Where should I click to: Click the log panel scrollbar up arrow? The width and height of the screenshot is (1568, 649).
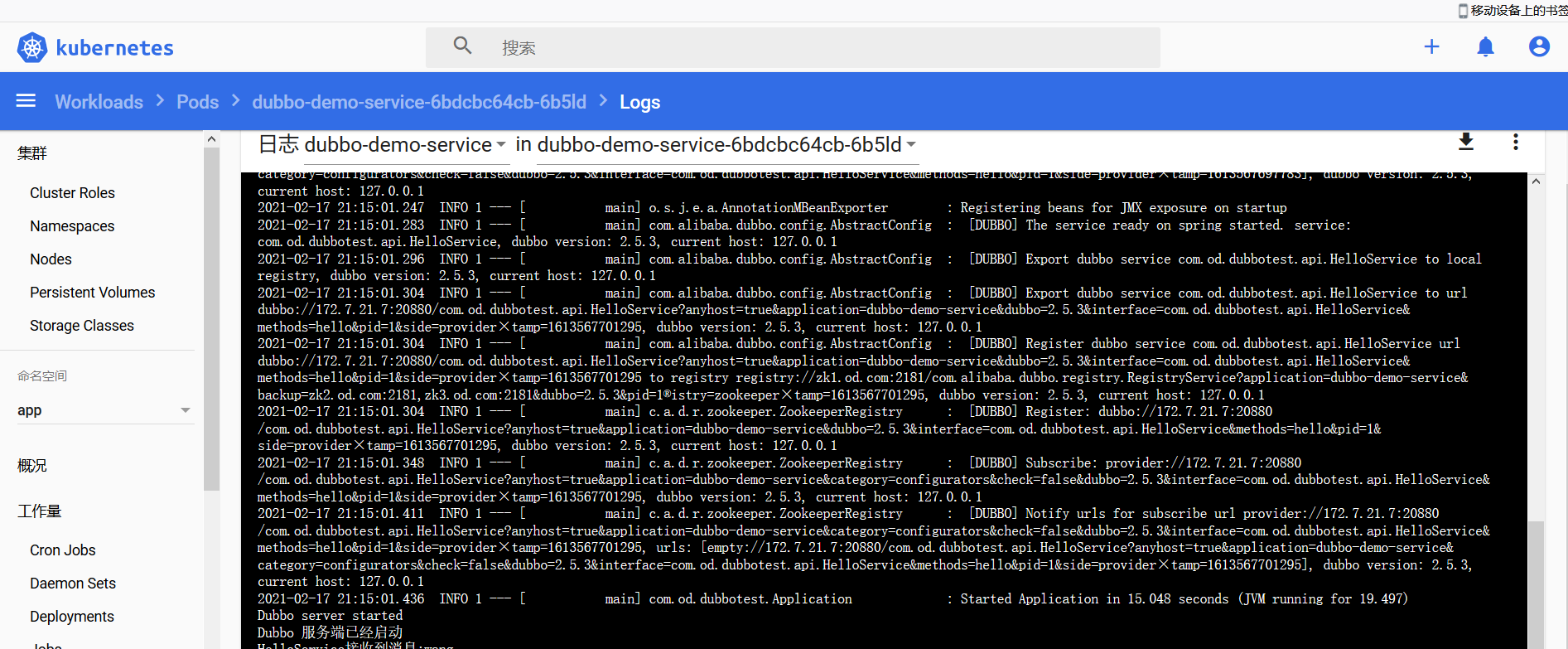coord(1536,181)
